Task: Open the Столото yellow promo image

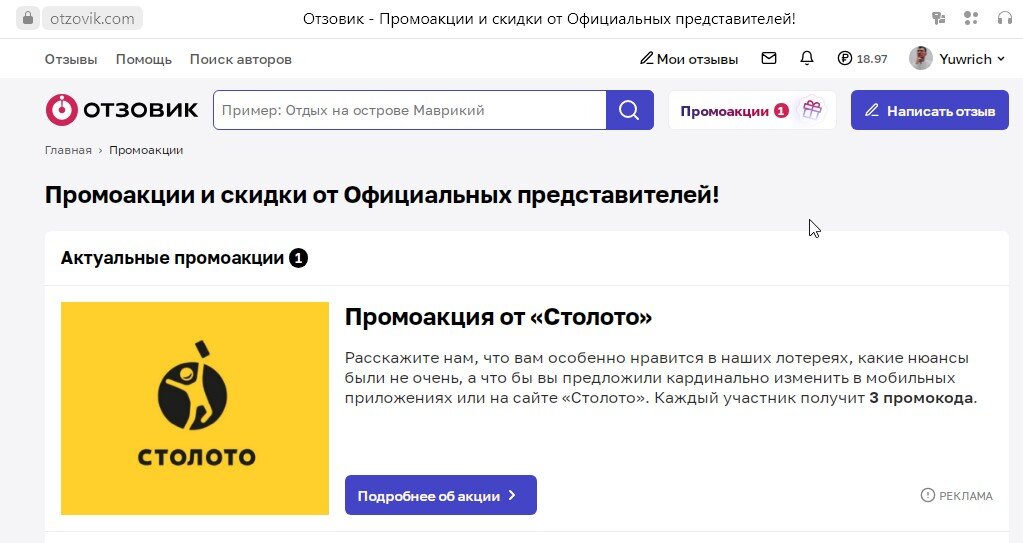Action: 195,408
